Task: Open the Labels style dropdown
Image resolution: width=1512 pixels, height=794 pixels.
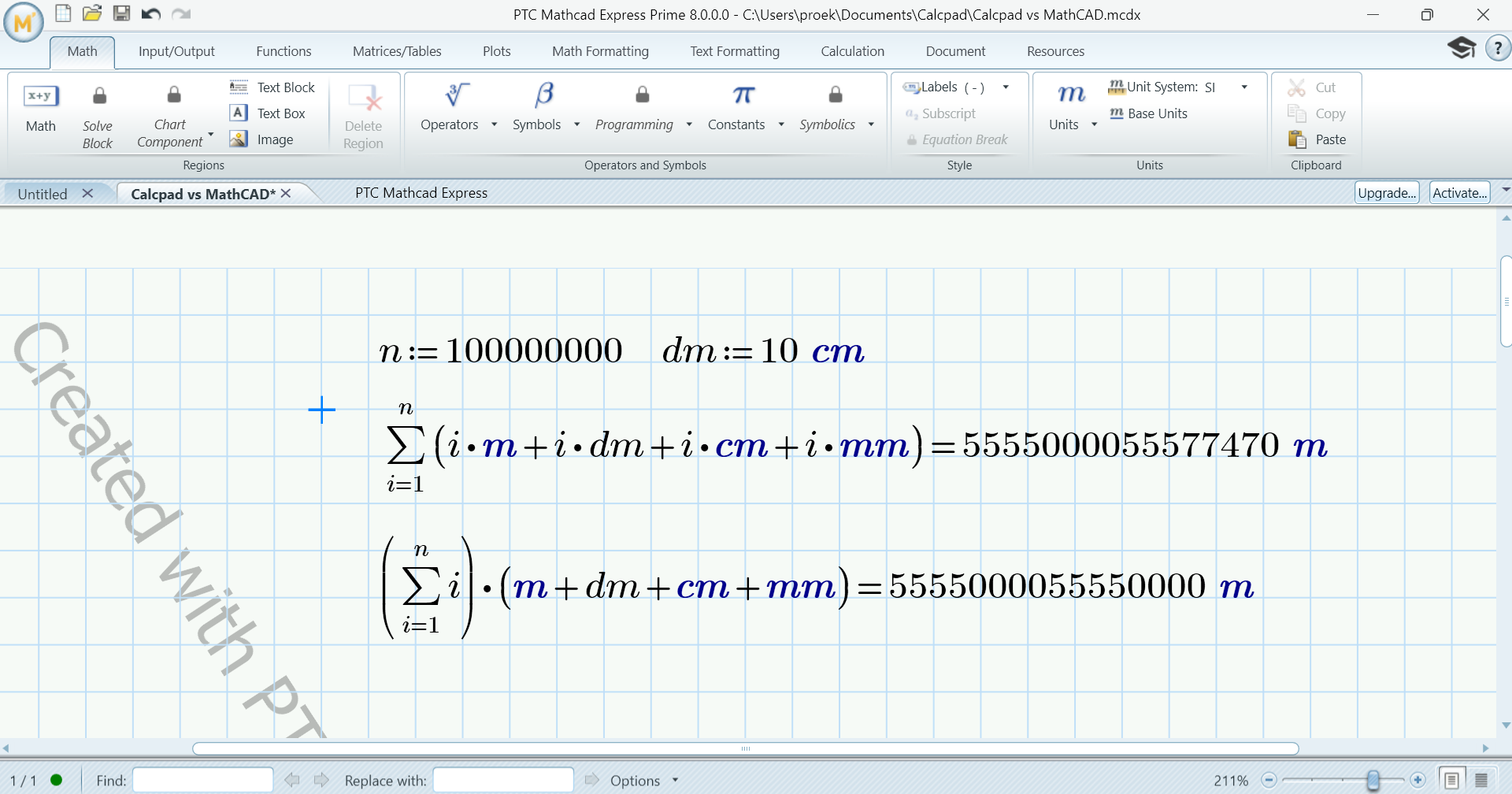Action: [x=1006, y=87]
